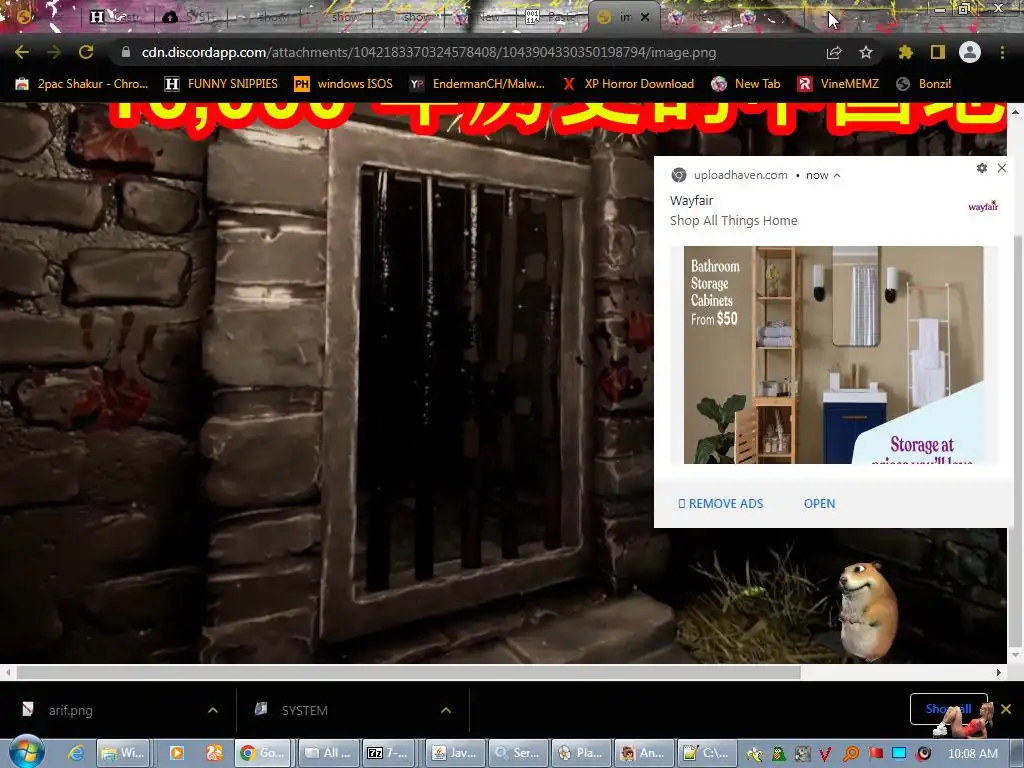
Task: Click Show all downloads button
Action: click(x=948, y=709)
